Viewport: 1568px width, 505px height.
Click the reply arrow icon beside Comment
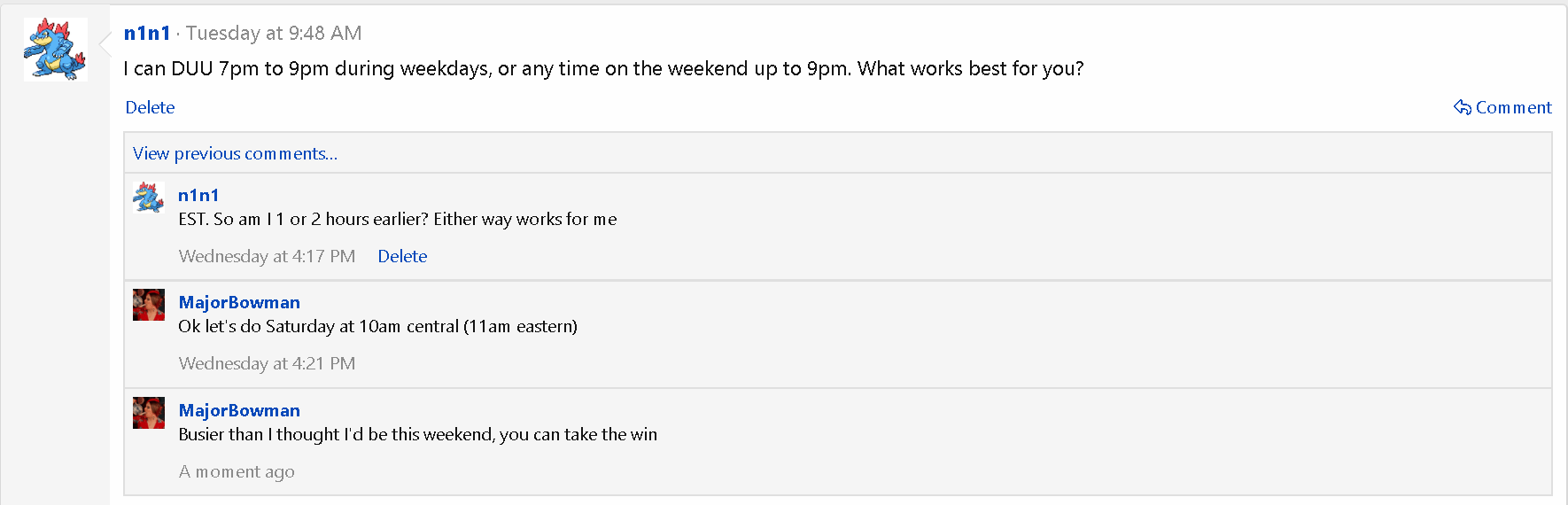point(1462,107)
